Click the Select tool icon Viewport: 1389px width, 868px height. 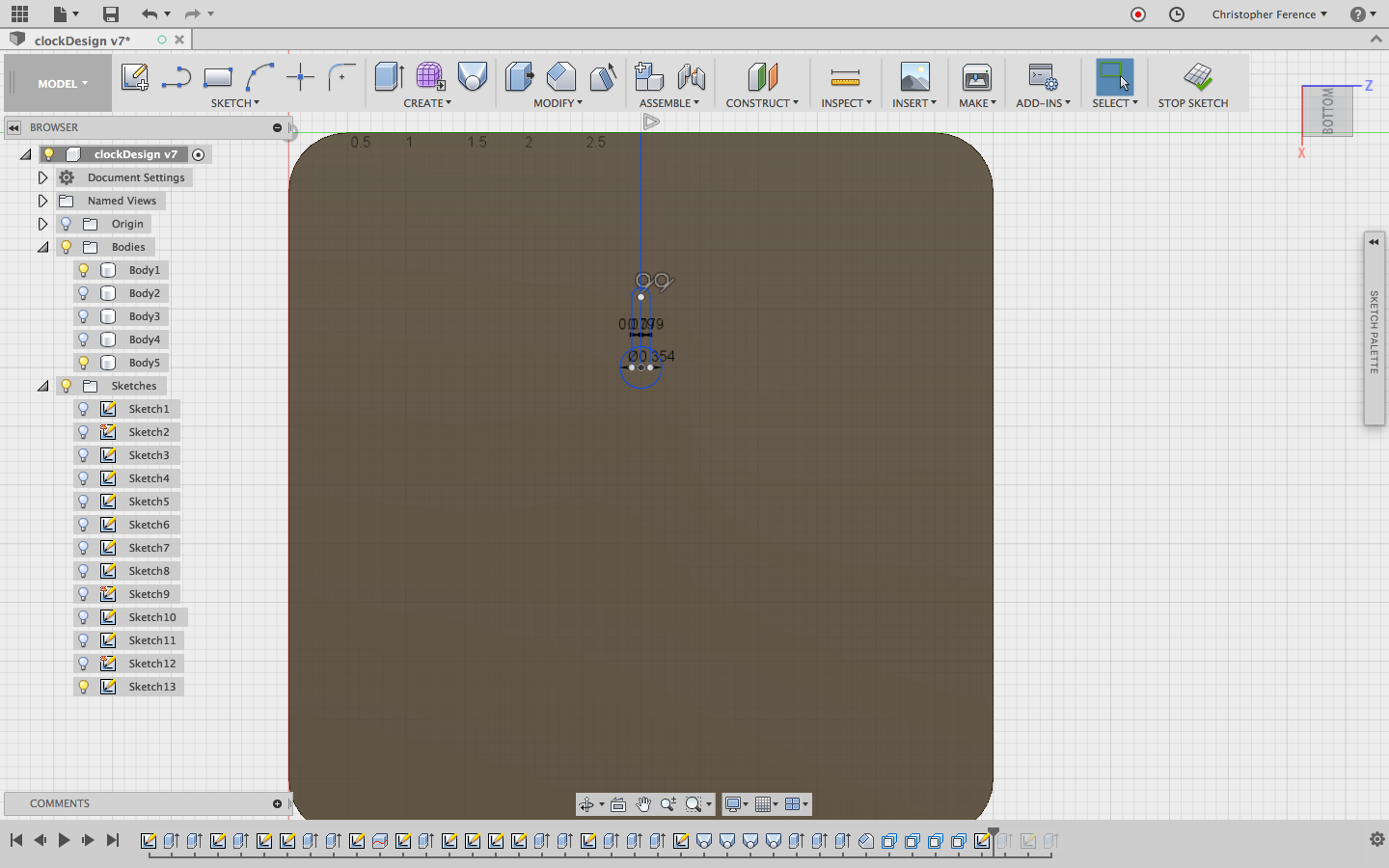(1115, 77)
